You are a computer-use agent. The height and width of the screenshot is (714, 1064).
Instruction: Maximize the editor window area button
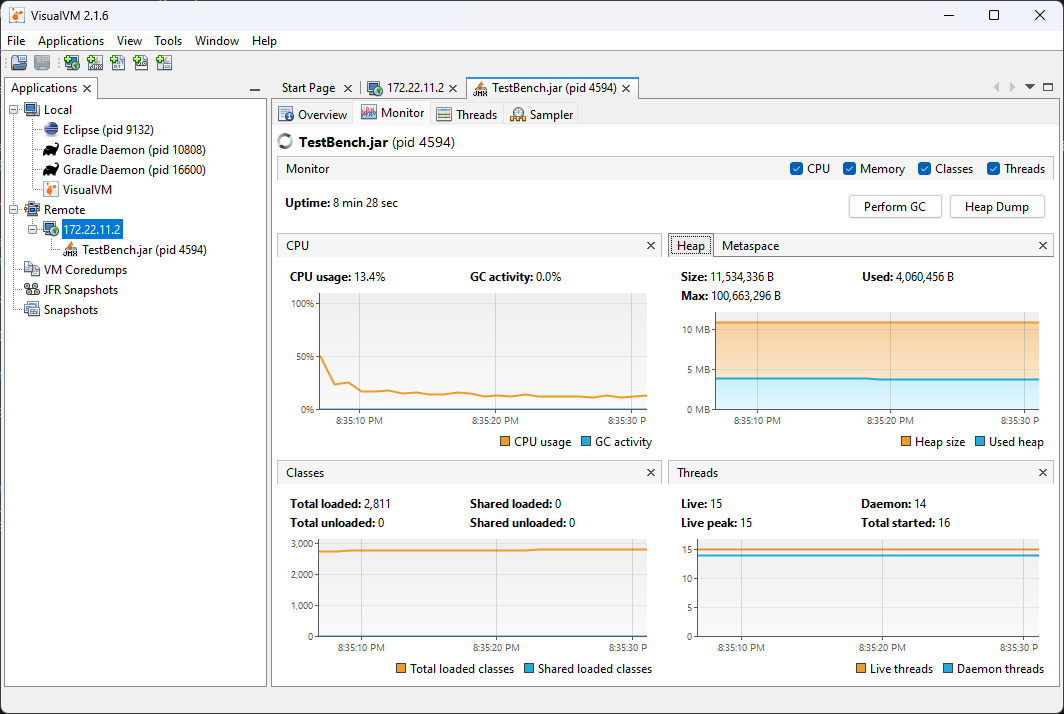[x=1048, y=87]
